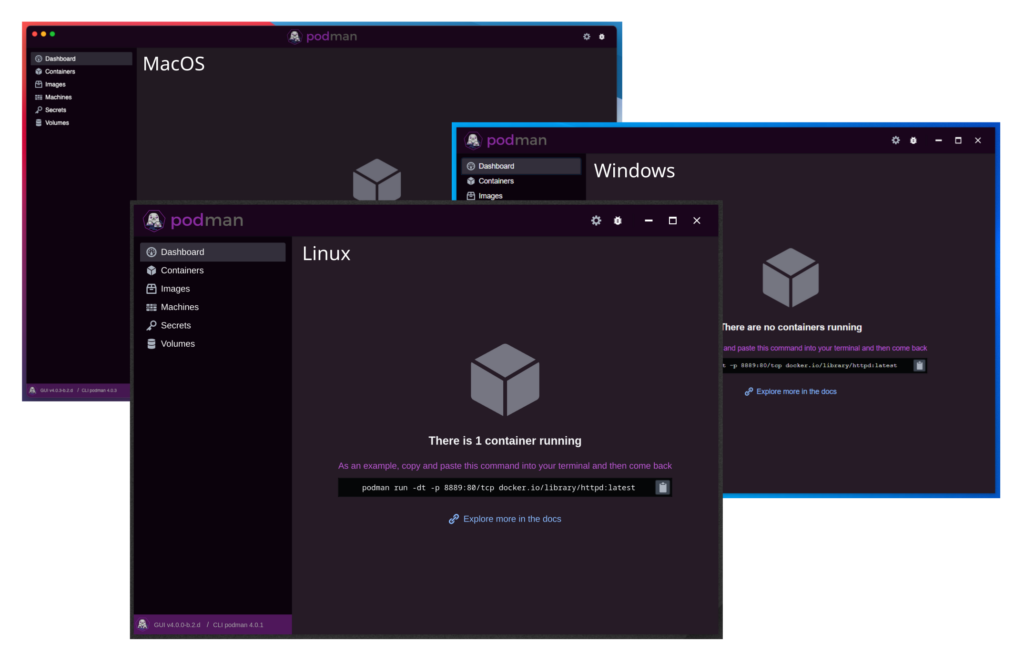Click the gear settings icon in Linux window
The width and height of the screenshot is (1024, 652).
(x=596, y=220)
